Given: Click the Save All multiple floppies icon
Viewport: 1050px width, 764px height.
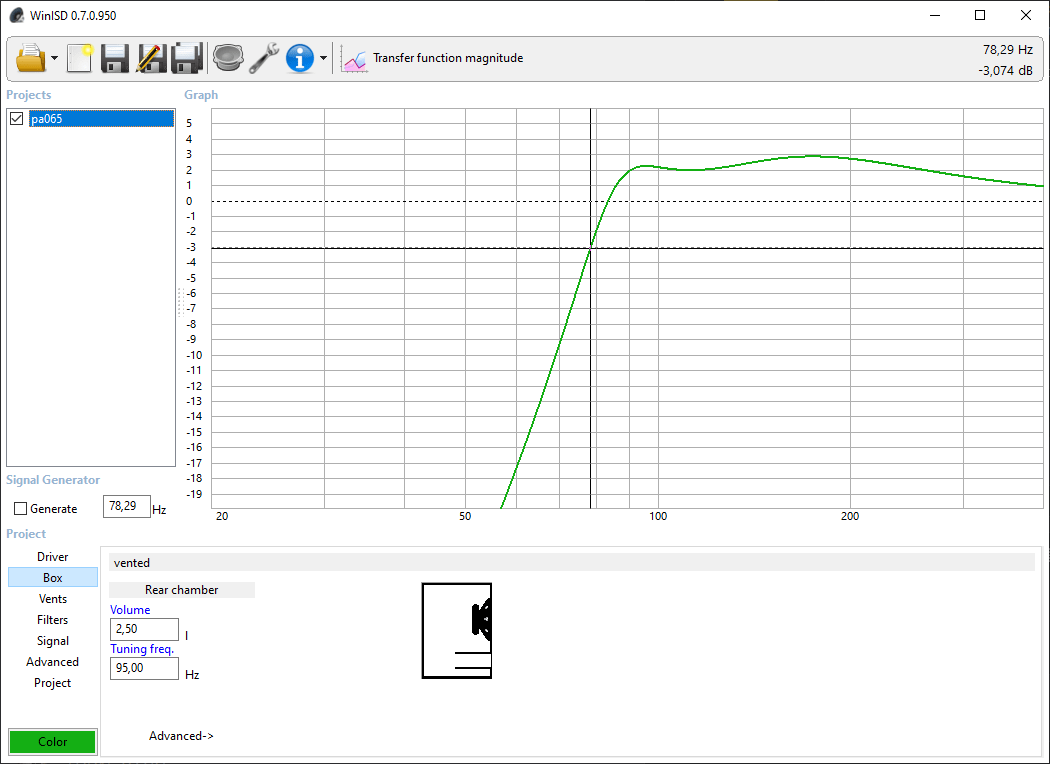Looking at the screenshot, I should 187,58.
